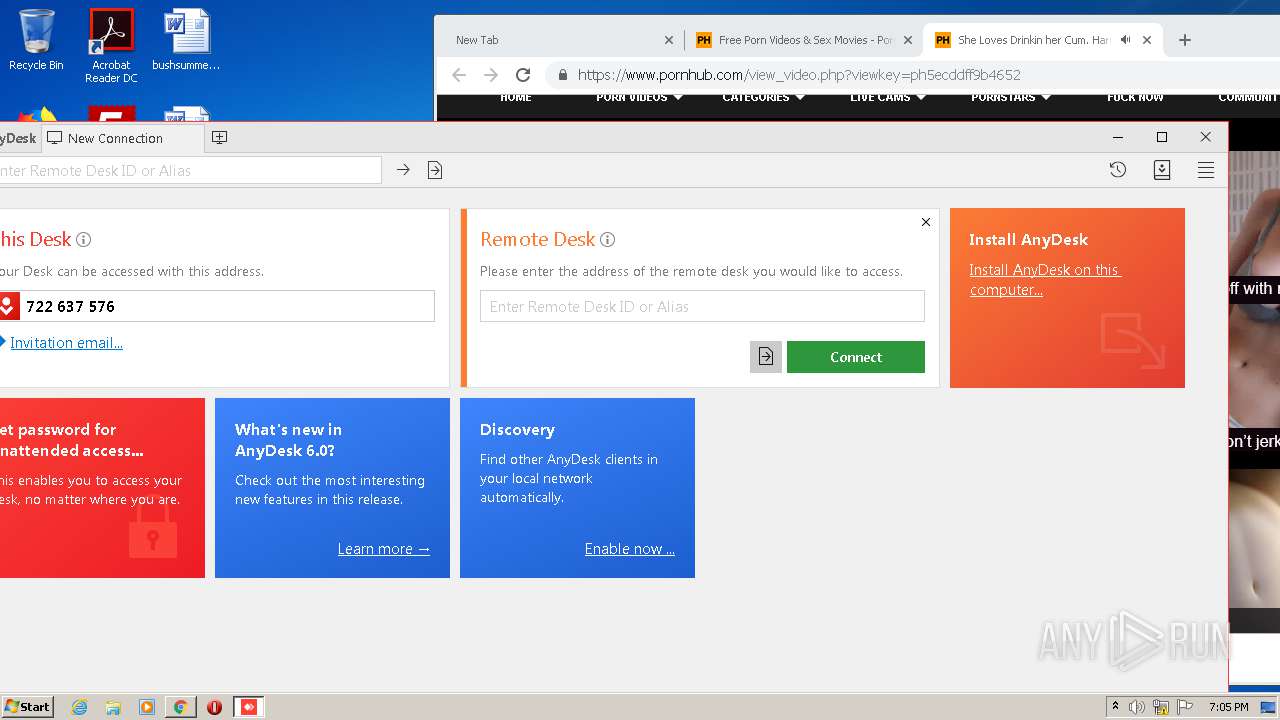
Task: Open the Learn more link in the What's new tile
Action: click(x=384, y=549)
